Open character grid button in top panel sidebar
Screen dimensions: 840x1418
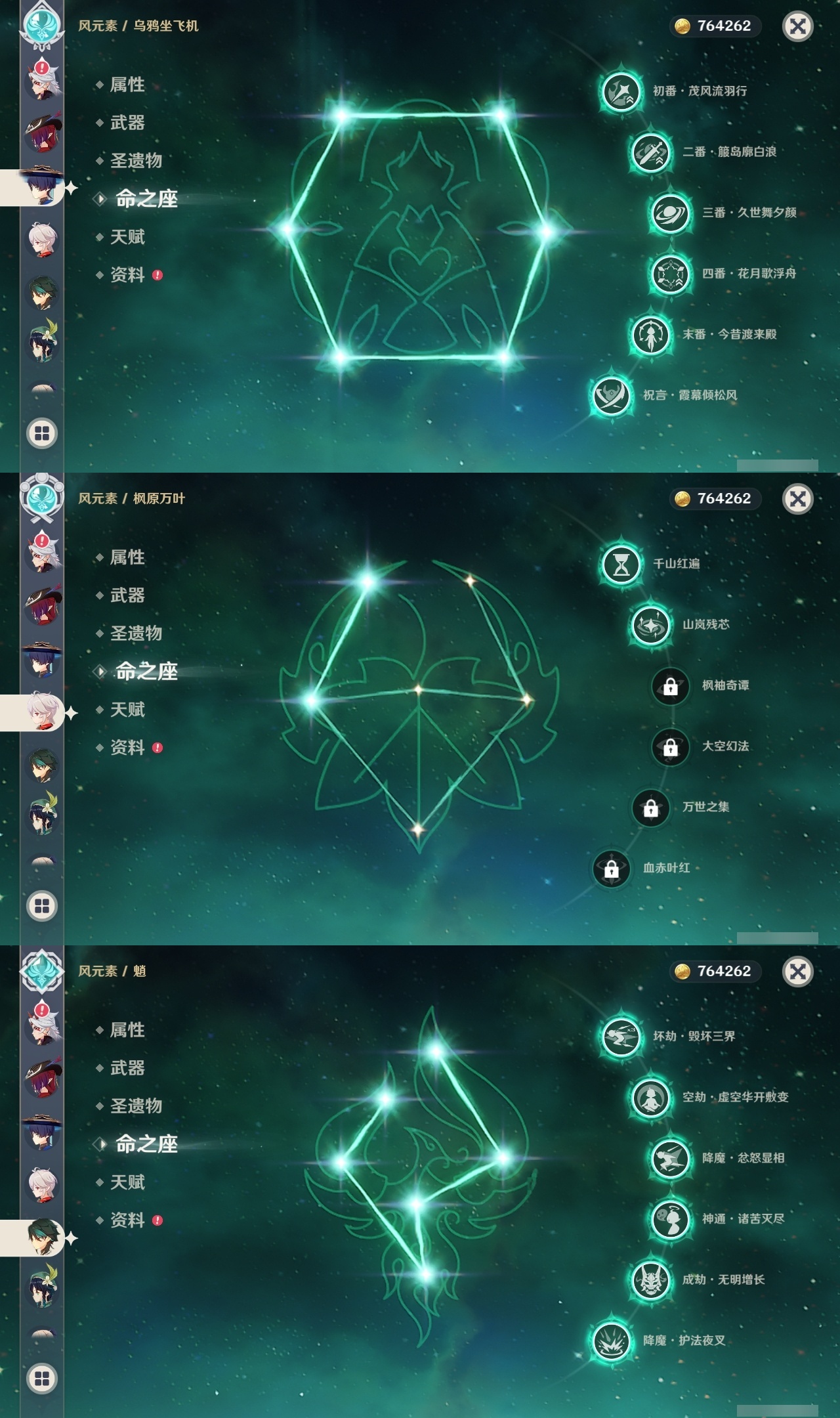tap(42, 433)
